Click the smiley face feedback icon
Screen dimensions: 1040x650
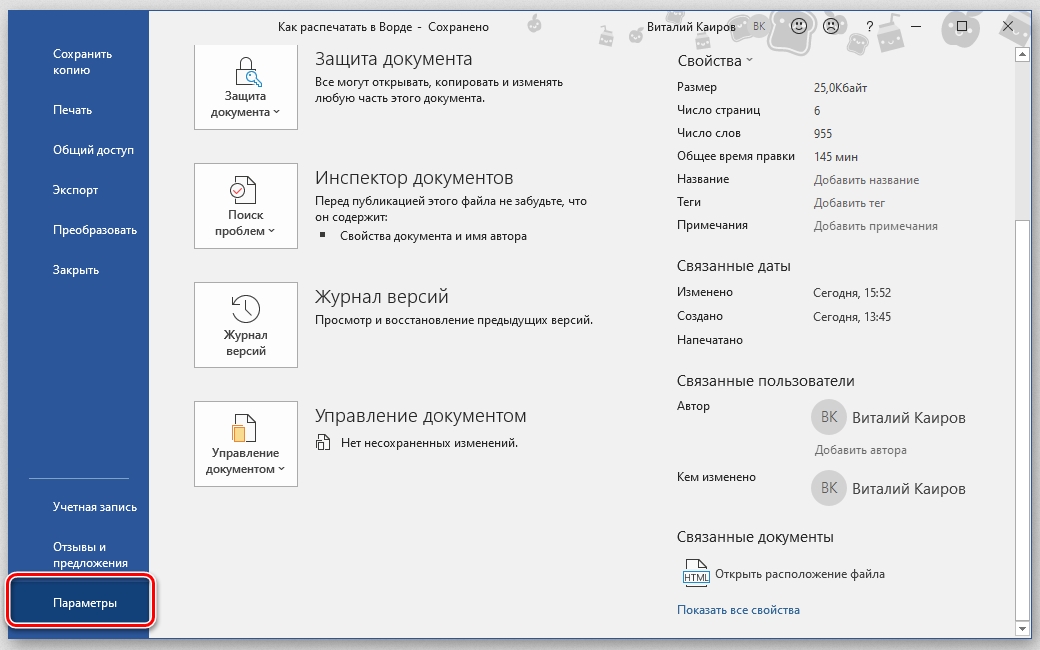click(799, 27)
